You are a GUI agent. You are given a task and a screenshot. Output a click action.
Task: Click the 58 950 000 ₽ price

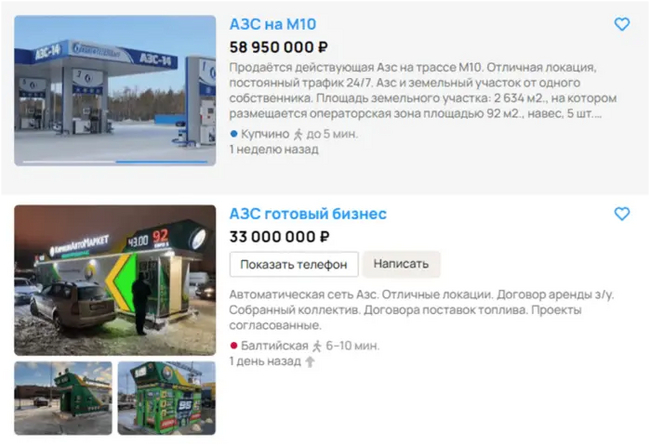tap(279, 47)
